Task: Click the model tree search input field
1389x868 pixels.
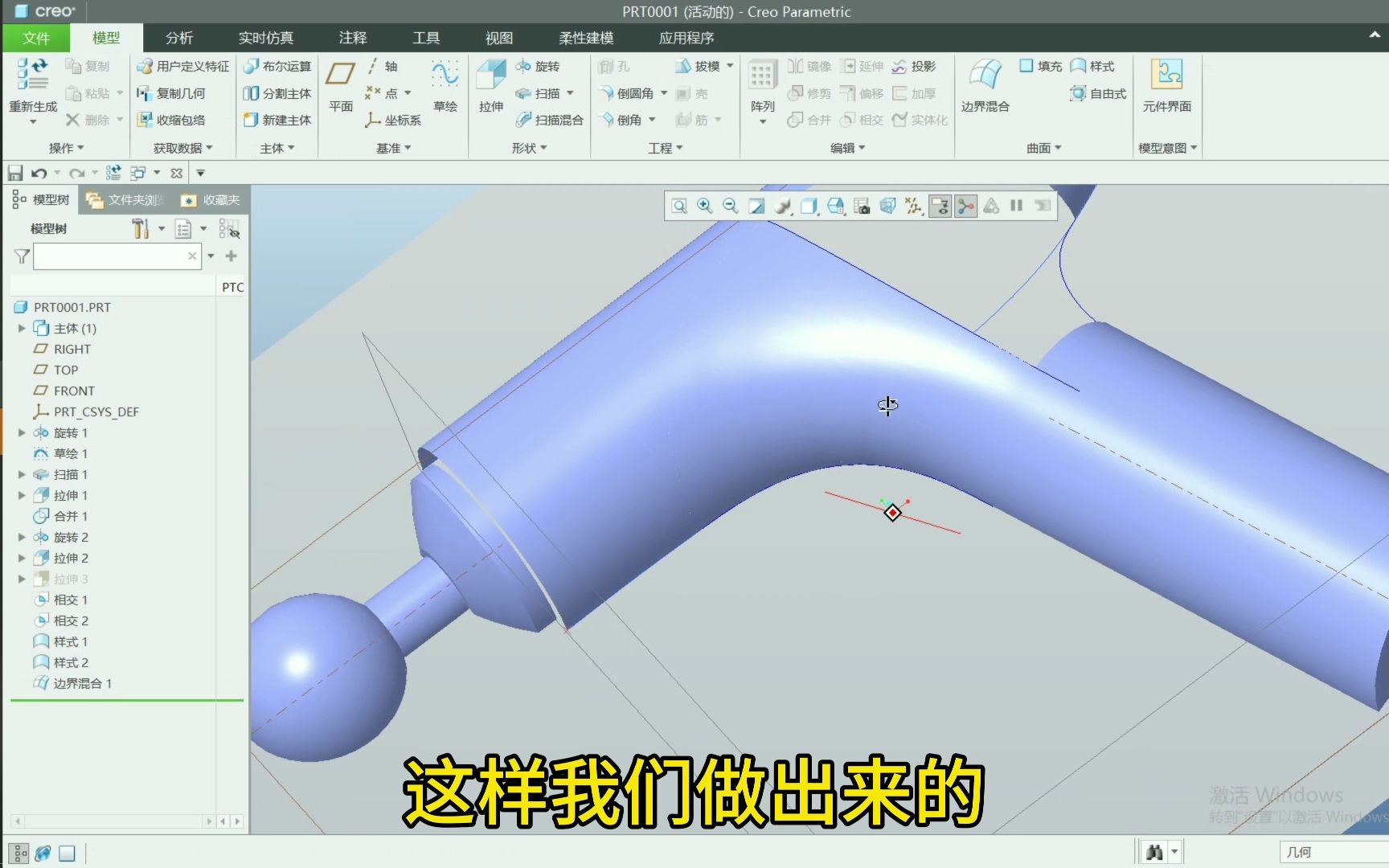Action: [117, 256]
